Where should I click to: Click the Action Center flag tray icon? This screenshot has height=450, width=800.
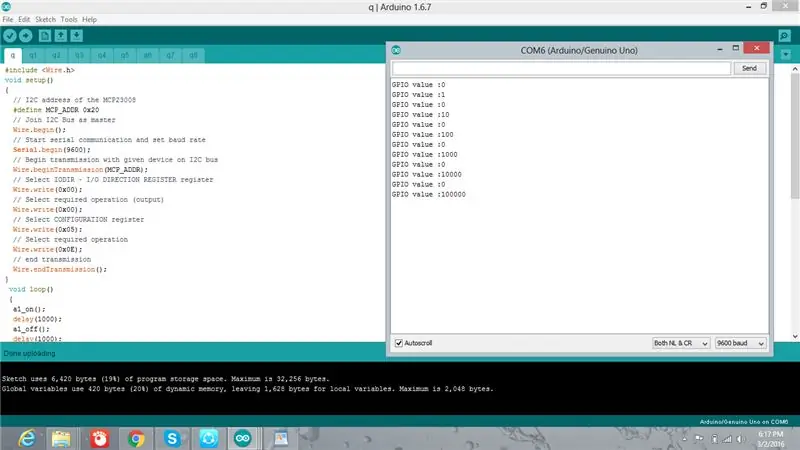click(x=699, y=438)
